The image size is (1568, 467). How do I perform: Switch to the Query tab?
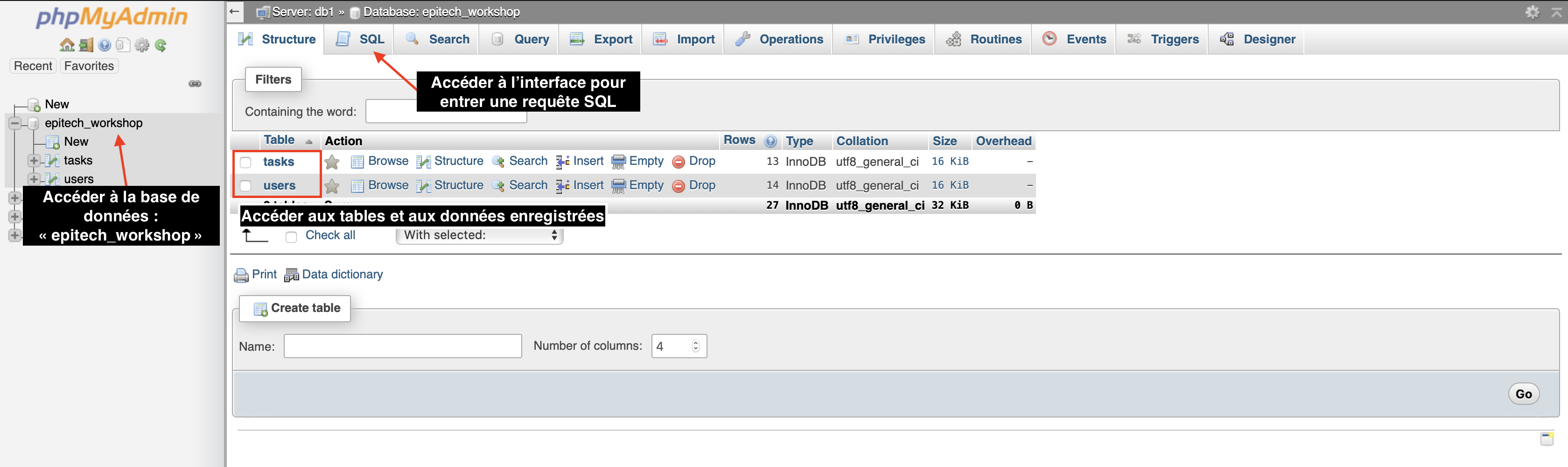(519, 39)
